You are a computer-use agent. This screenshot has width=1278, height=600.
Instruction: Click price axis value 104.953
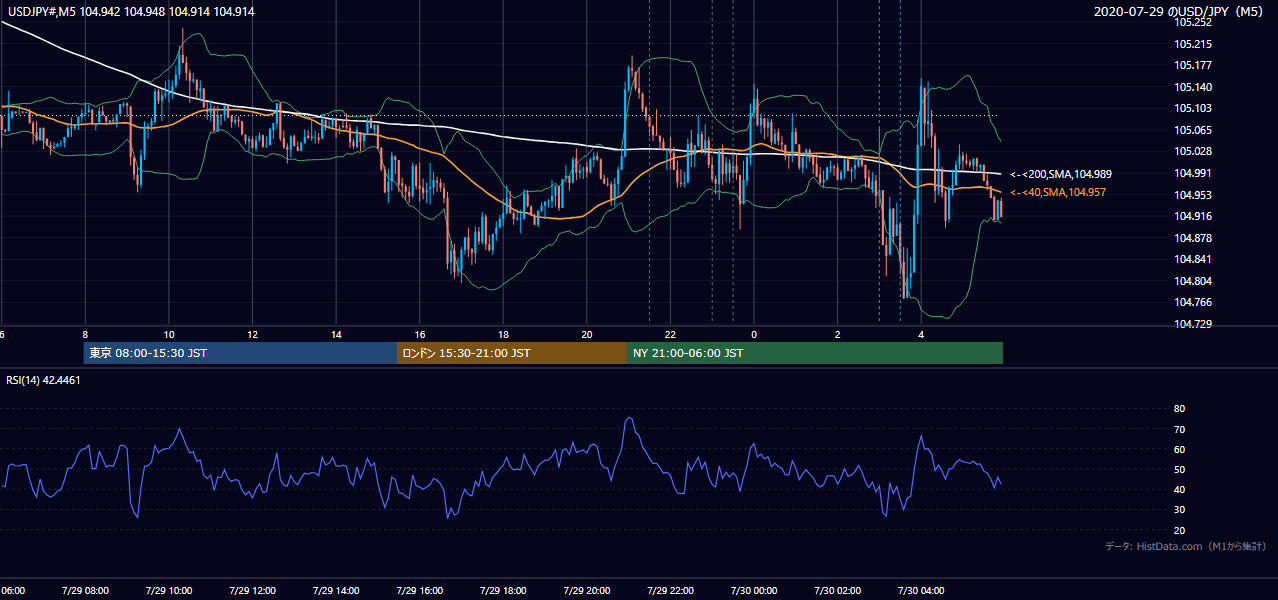(1193, 195)
